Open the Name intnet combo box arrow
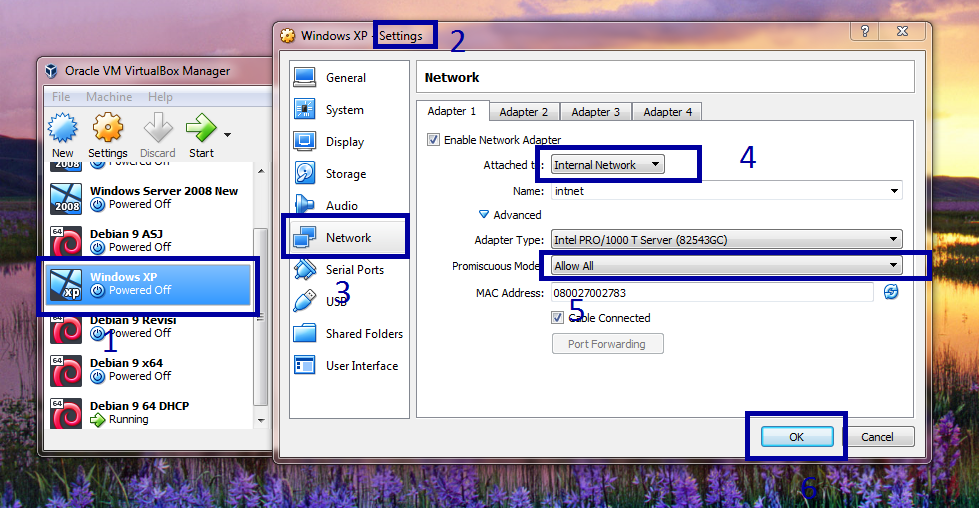The width and height of the screenshot is (979, 508). coord(894,191)
